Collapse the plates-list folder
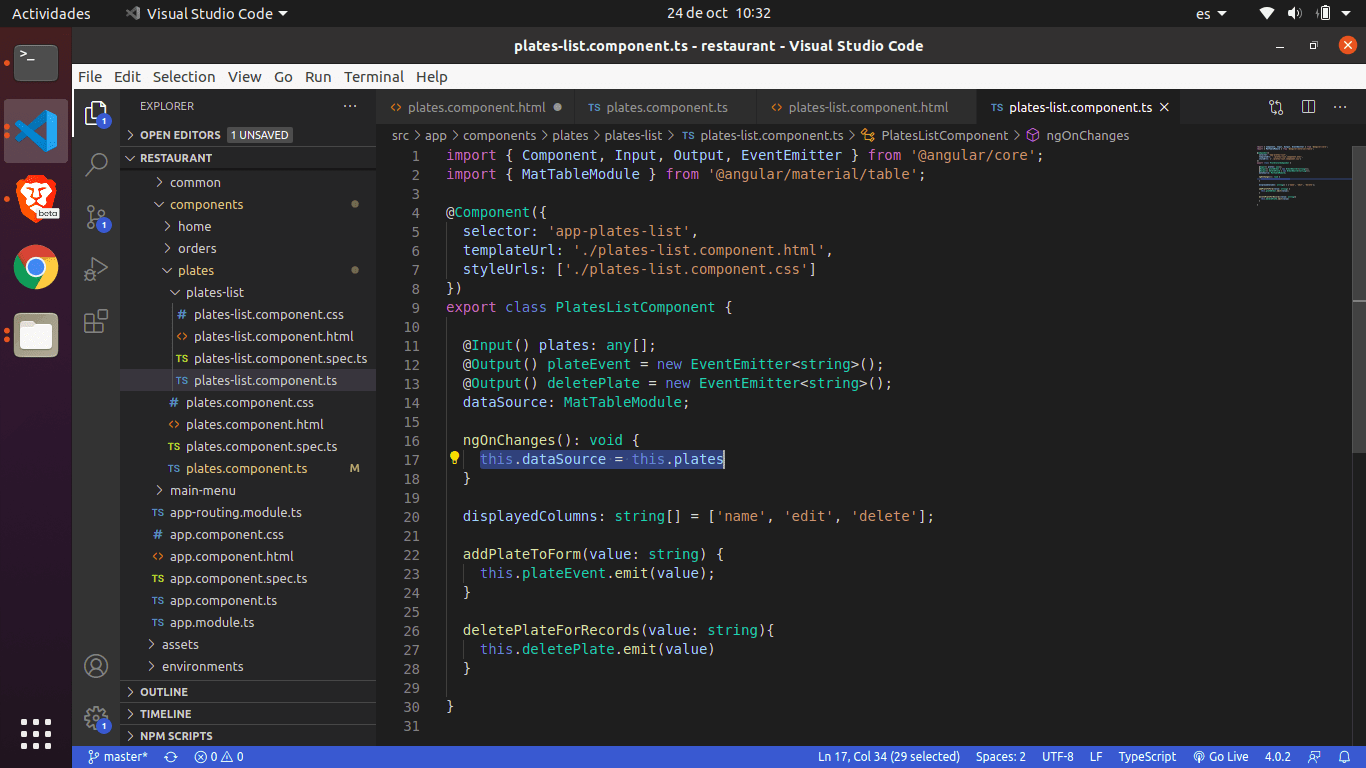Image resolution: width=1366 pixels, height=768 pixels. [214, 292]
